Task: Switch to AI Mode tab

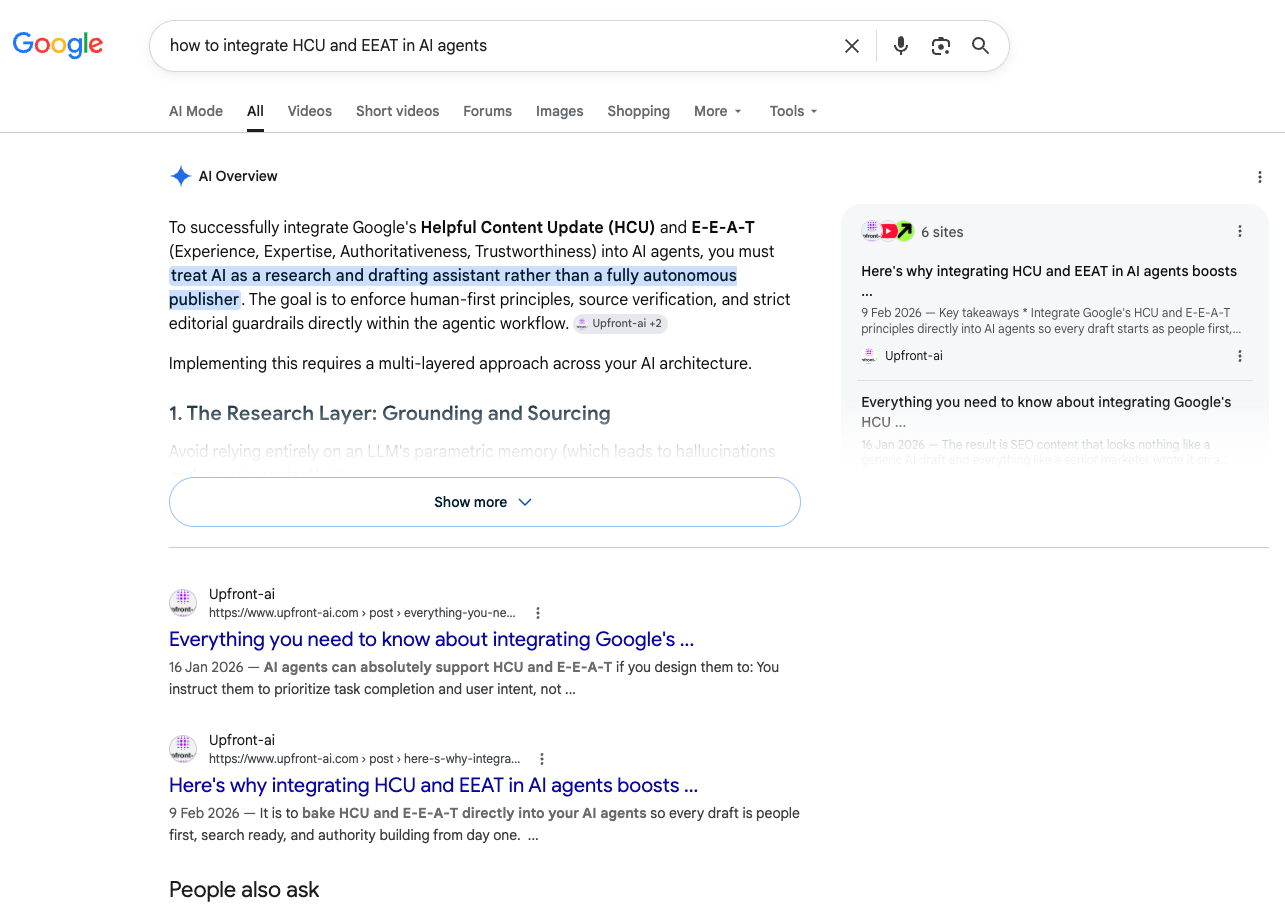Action: point(196,111)
